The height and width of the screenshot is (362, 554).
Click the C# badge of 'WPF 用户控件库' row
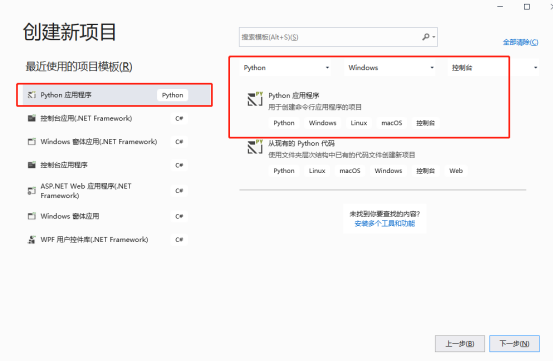tap(179, 239)
